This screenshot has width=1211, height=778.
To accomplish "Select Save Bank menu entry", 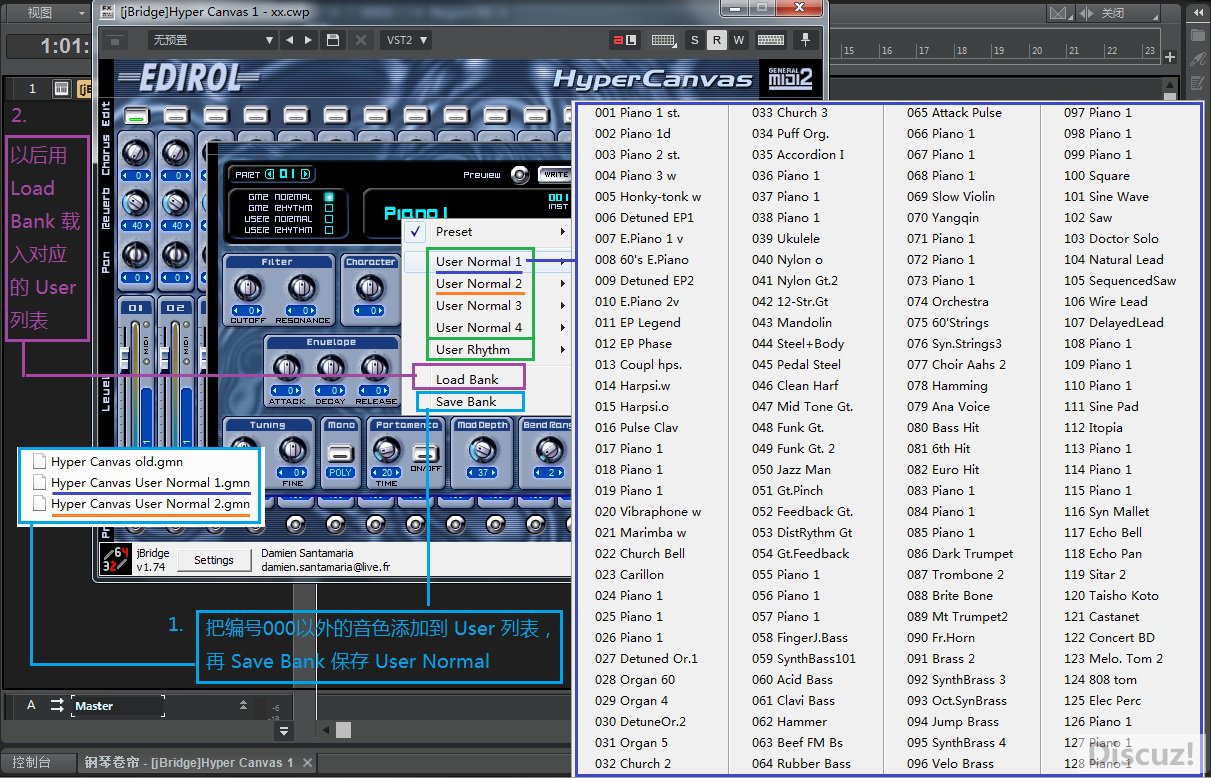I will coord(467,401).
